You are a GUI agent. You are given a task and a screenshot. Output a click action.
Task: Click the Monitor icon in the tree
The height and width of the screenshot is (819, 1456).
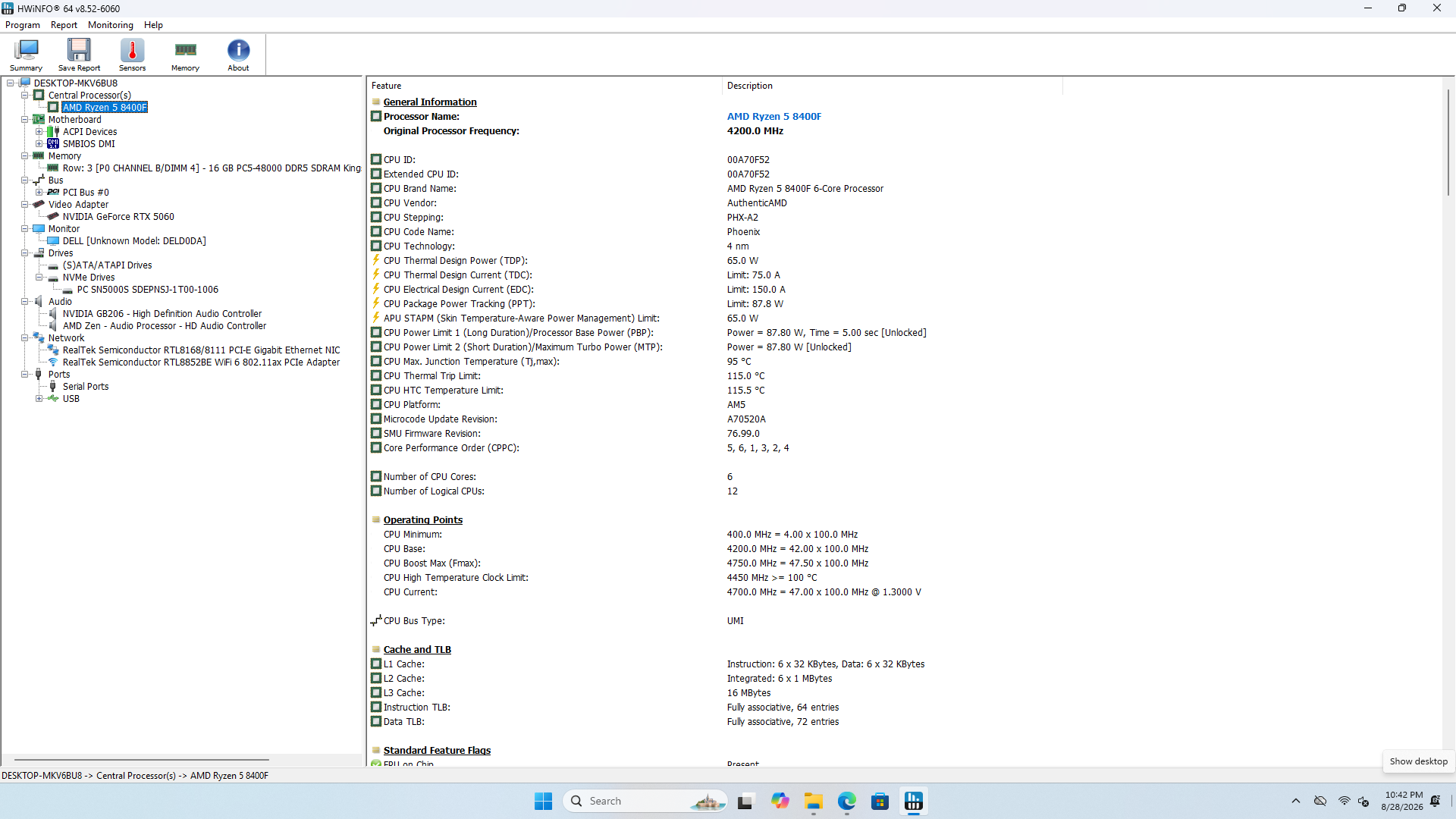pos(39,228)
